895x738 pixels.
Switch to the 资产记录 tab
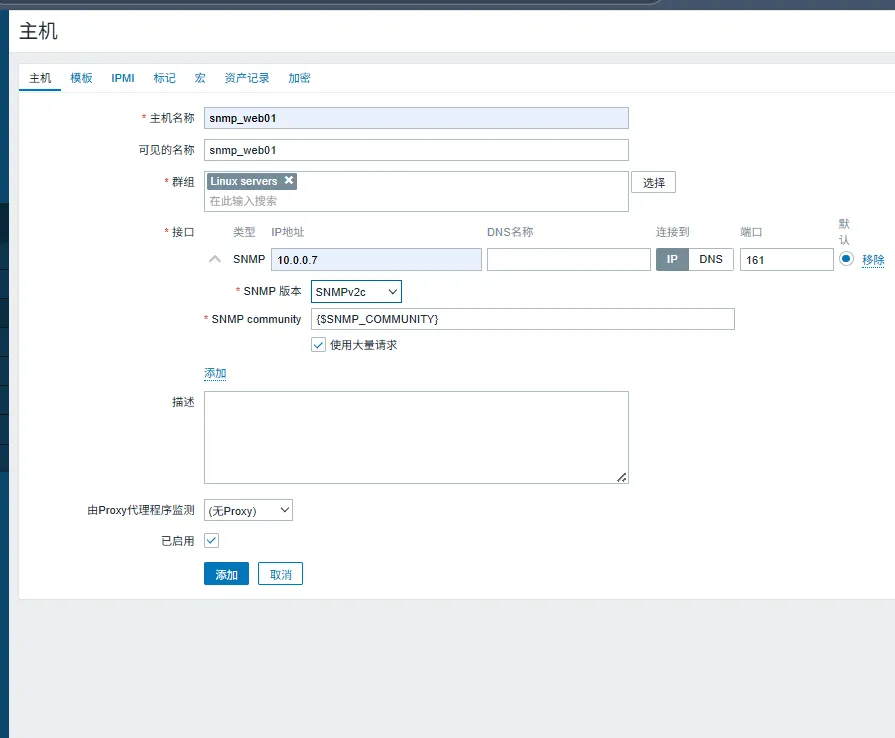(247, 78)
